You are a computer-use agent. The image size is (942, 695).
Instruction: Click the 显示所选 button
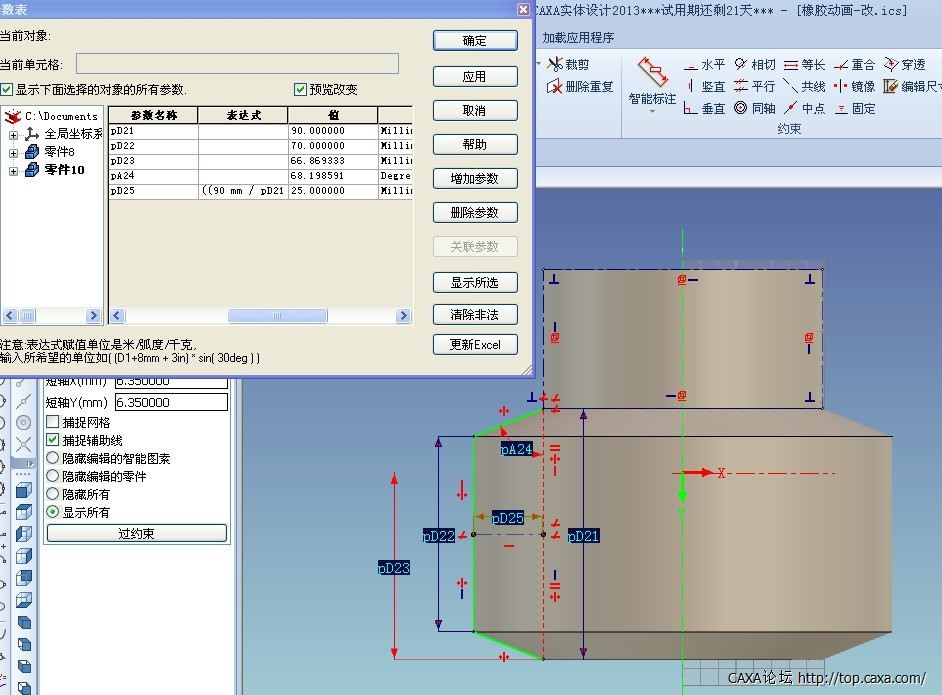point(475,282)
